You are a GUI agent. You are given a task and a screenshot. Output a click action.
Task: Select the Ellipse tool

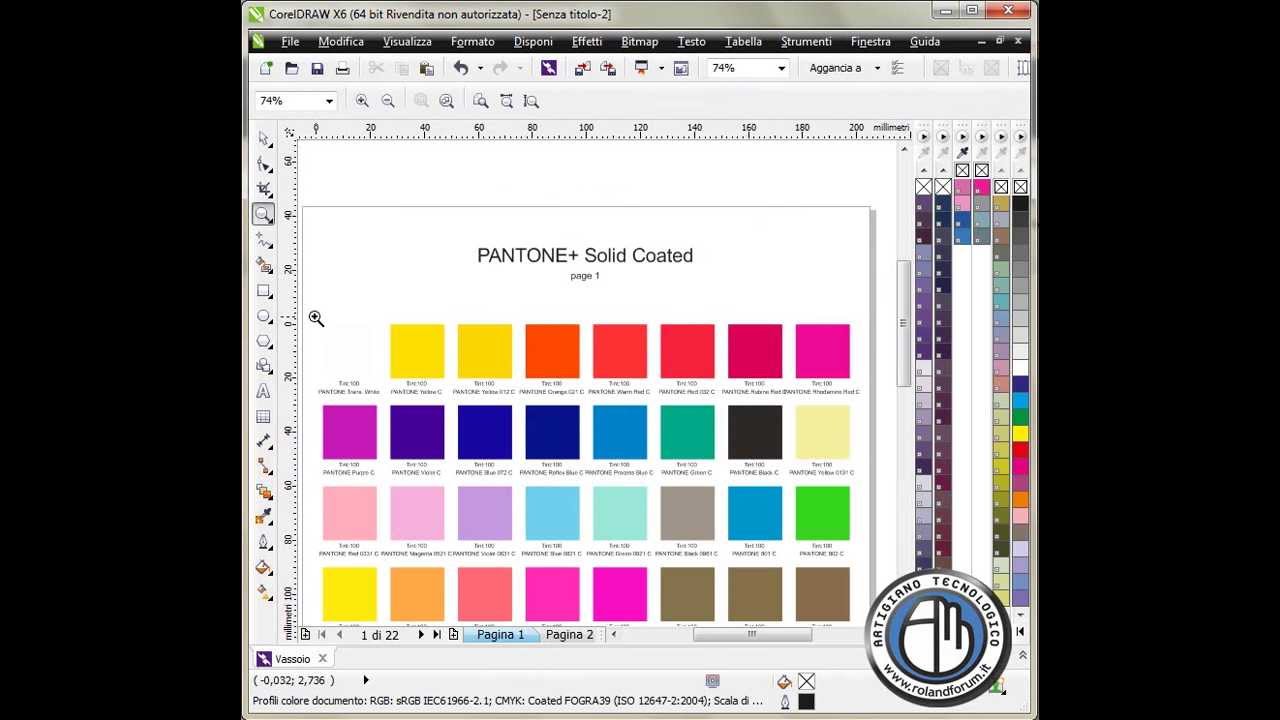pyautogui.click(x=264, y=316)
